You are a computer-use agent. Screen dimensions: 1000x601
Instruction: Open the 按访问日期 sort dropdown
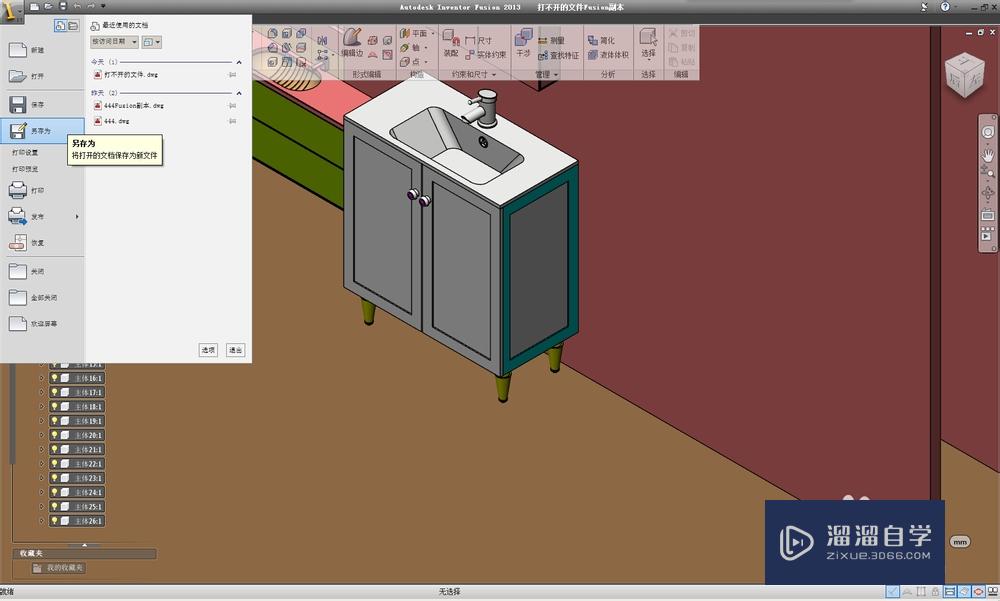point(114,42)
